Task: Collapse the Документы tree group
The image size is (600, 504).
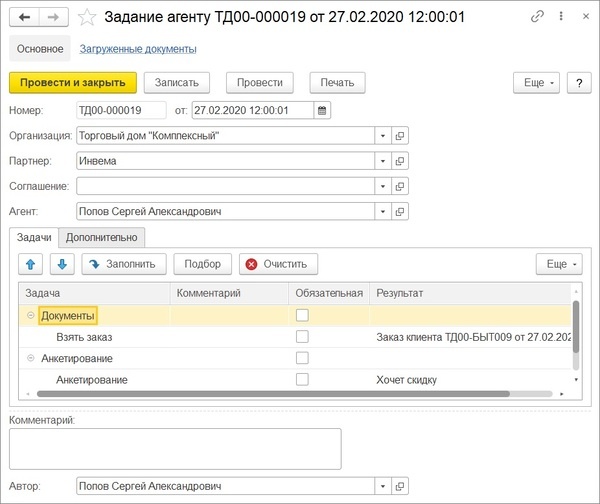Action: [31, 315]
